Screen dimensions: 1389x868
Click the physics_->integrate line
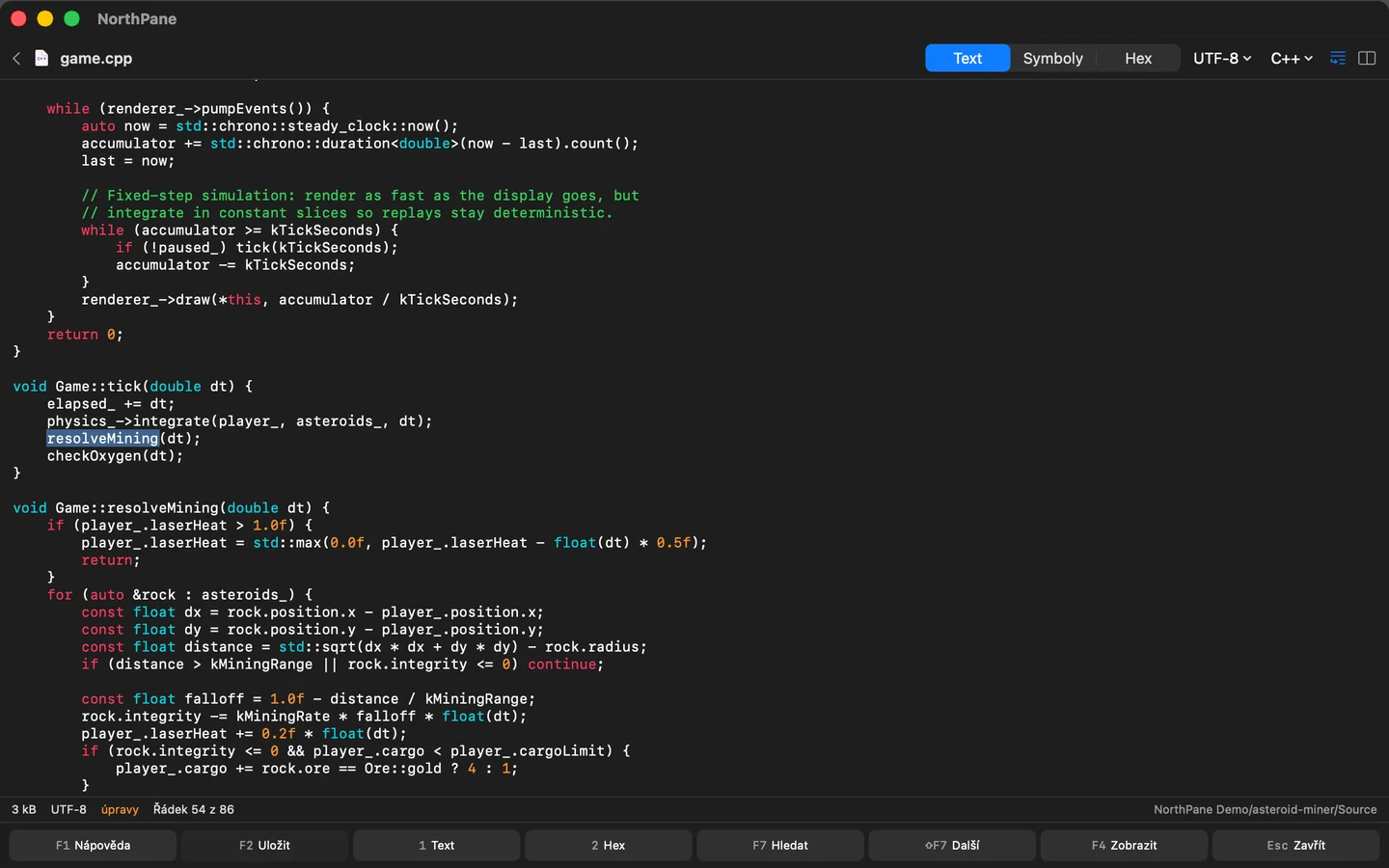pyautogui.click(x=239, y=420)
